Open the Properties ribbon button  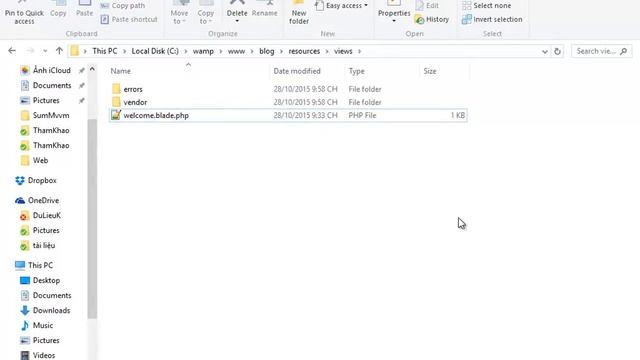tap(394, 12)
